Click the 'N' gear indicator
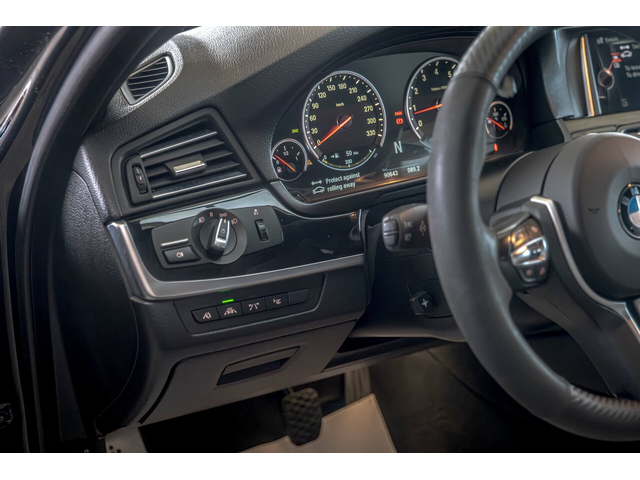 tap(398, 147)
